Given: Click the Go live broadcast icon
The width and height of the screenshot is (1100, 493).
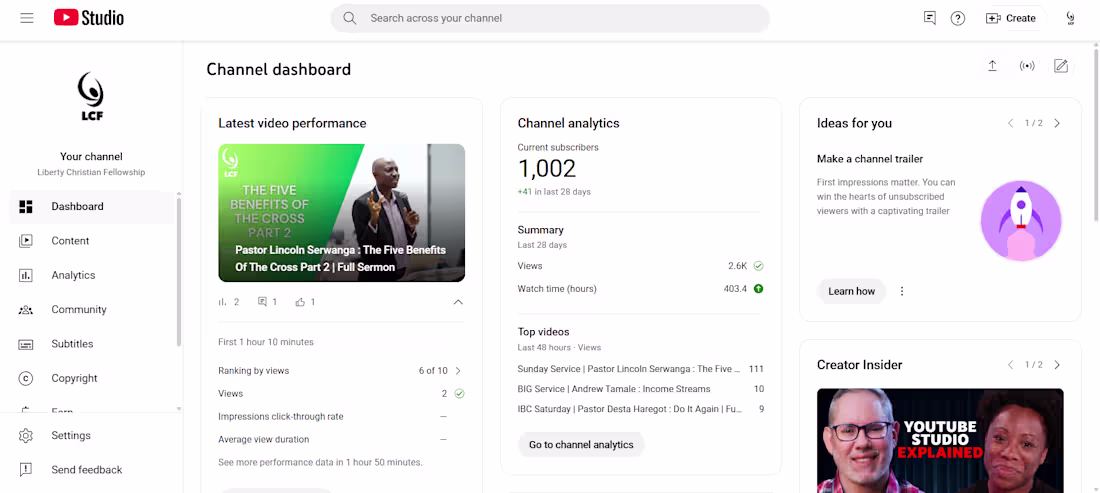Looking at the screenshot, I should (1027, 66).
